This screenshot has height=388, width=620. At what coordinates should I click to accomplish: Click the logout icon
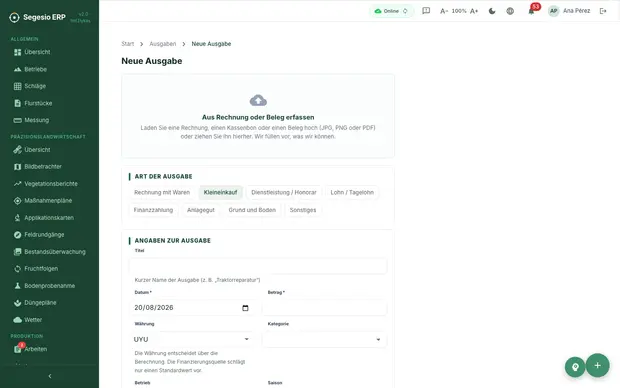[603, 11]
